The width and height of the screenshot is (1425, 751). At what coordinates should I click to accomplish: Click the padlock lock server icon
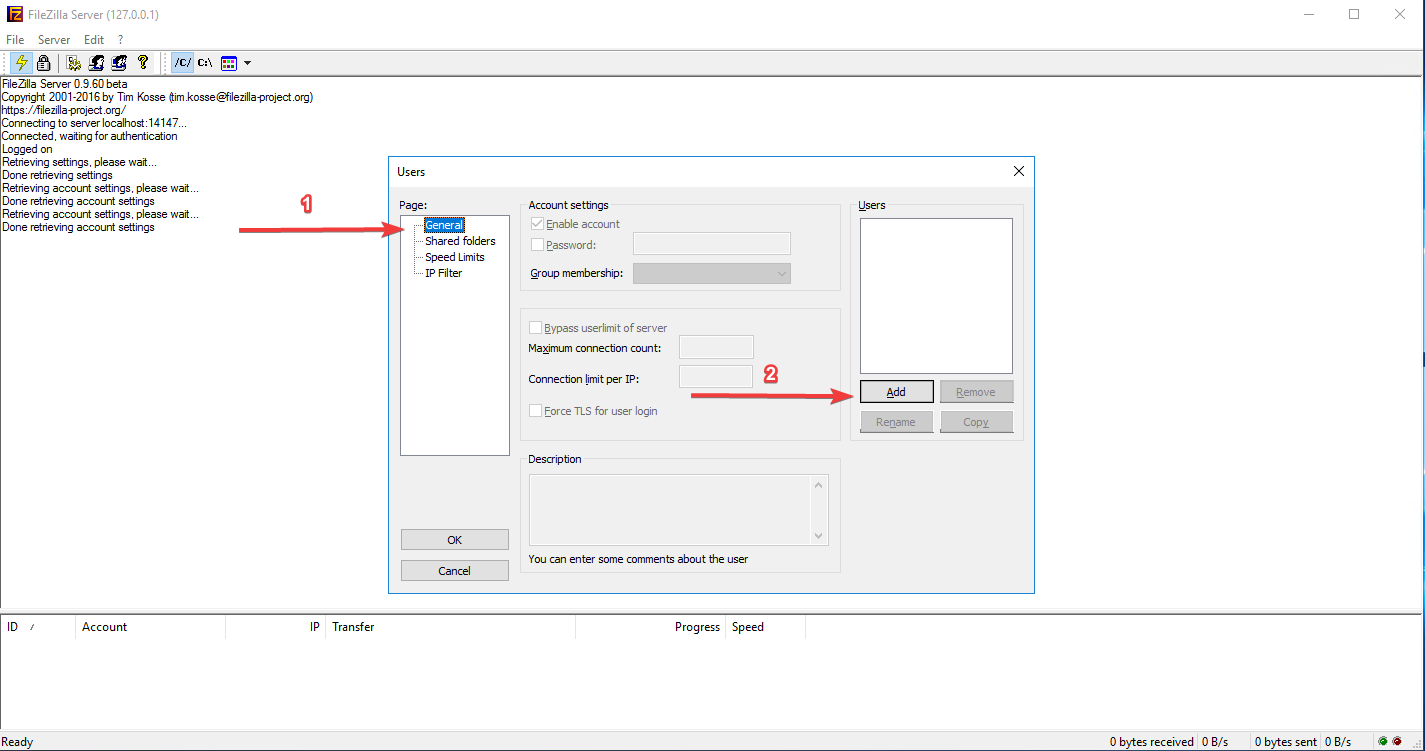tap(43, 62)
